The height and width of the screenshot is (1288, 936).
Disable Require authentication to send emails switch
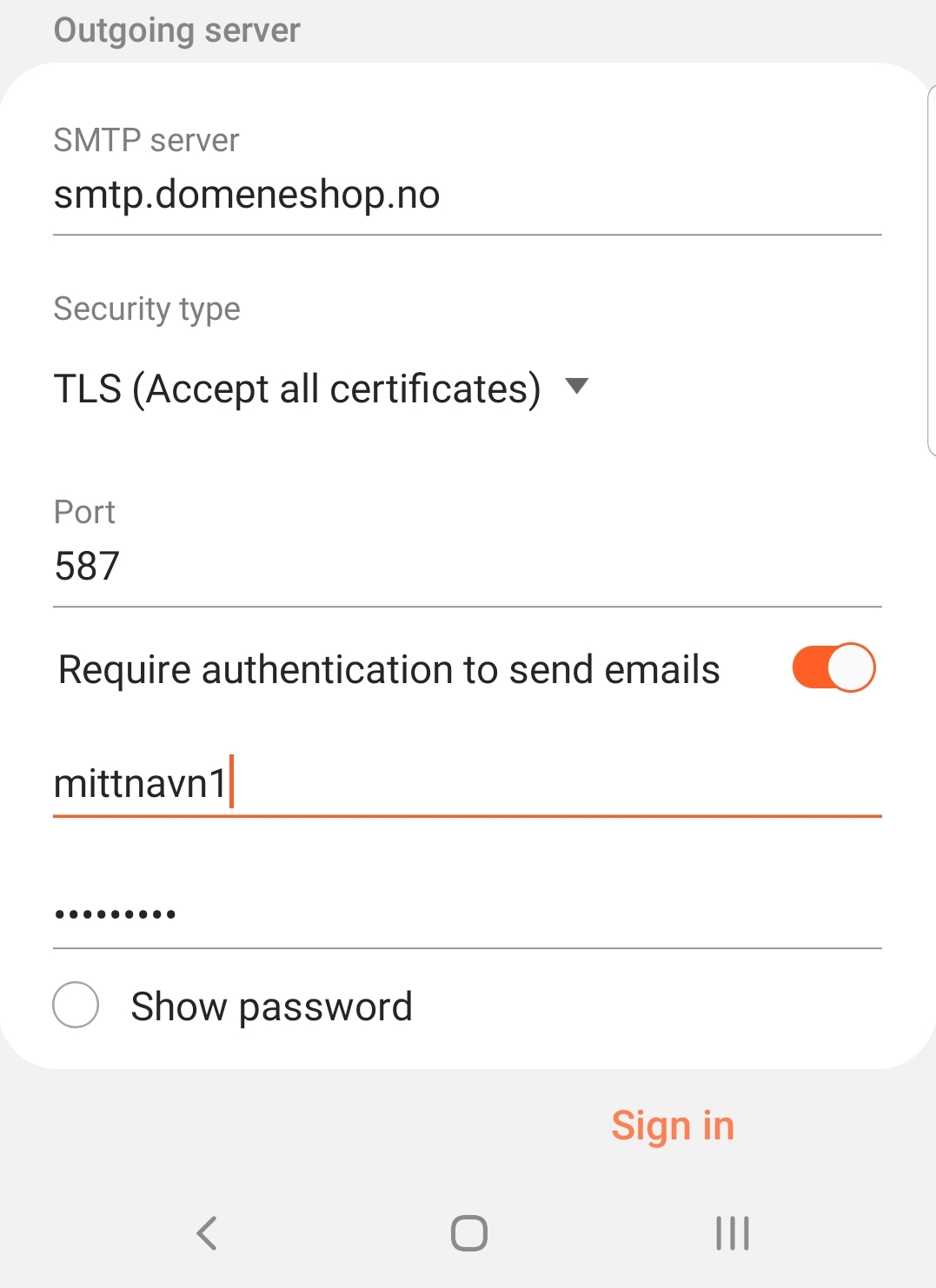(x=833, y=668)
